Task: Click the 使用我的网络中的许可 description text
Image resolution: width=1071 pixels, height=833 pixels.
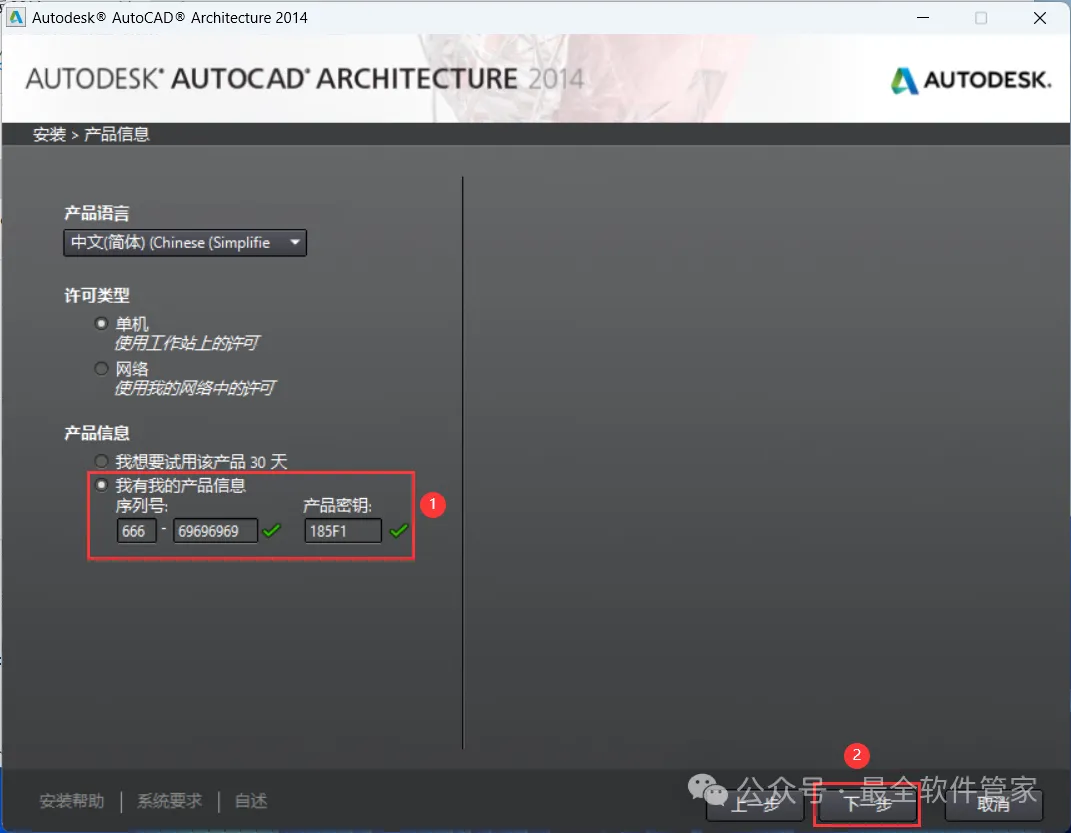Action: (195, 389)
